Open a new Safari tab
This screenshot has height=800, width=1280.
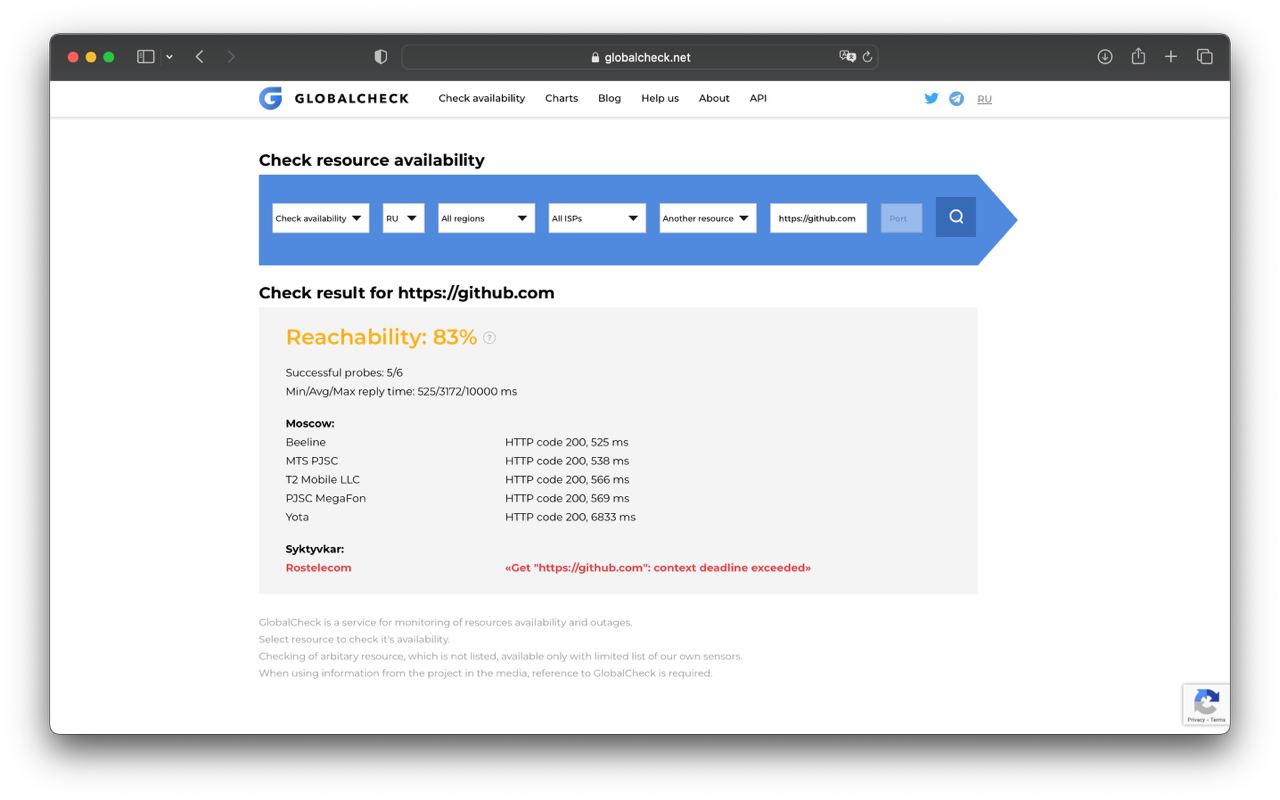(1171, 57)
